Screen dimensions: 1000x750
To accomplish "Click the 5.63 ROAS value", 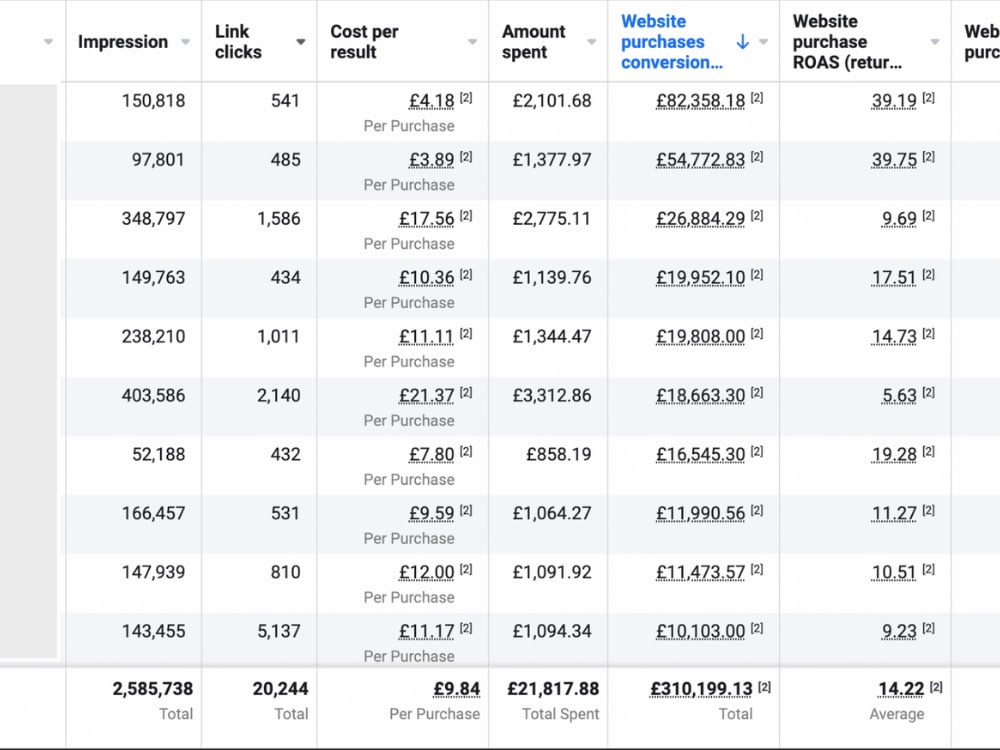I will [x=899, y=395].
